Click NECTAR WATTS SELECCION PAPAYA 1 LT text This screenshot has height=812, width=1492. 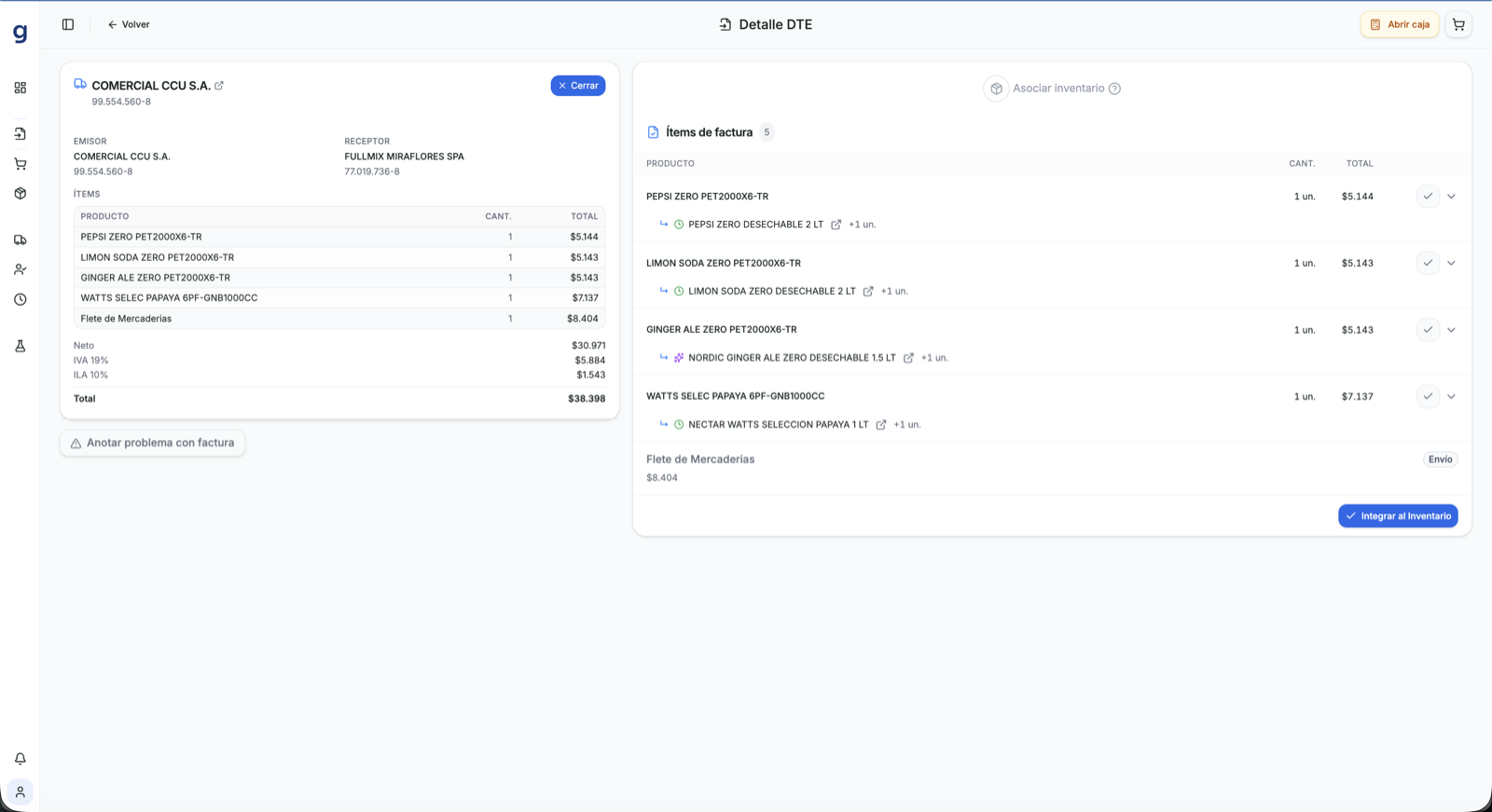pyautogui.click(x=778, y=425)
